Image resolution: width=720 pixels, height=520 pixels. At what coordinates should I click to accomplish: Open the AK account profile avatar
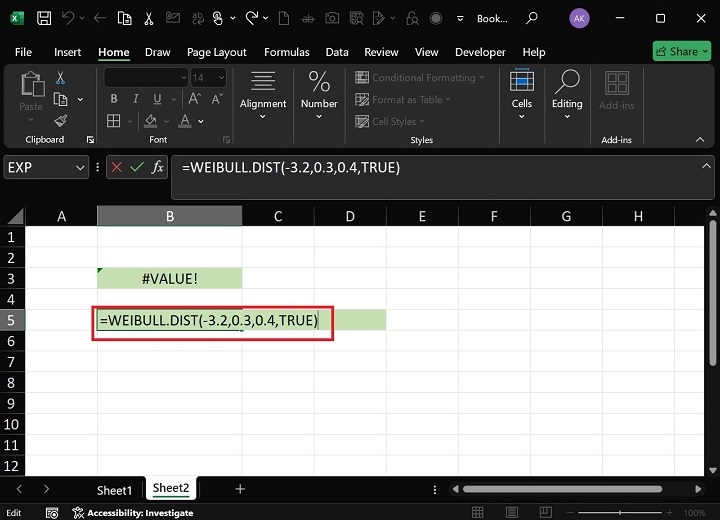(x=579, y=18)
